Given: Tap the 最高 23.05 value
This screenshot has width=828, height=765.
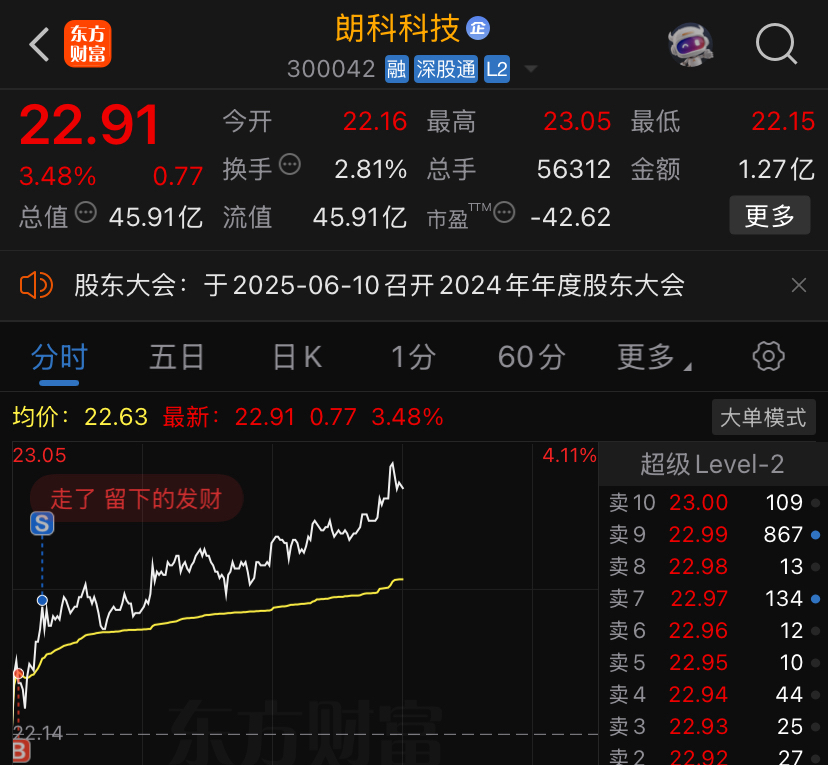Looking at the screenshot, I should click(x=577, y=121).
